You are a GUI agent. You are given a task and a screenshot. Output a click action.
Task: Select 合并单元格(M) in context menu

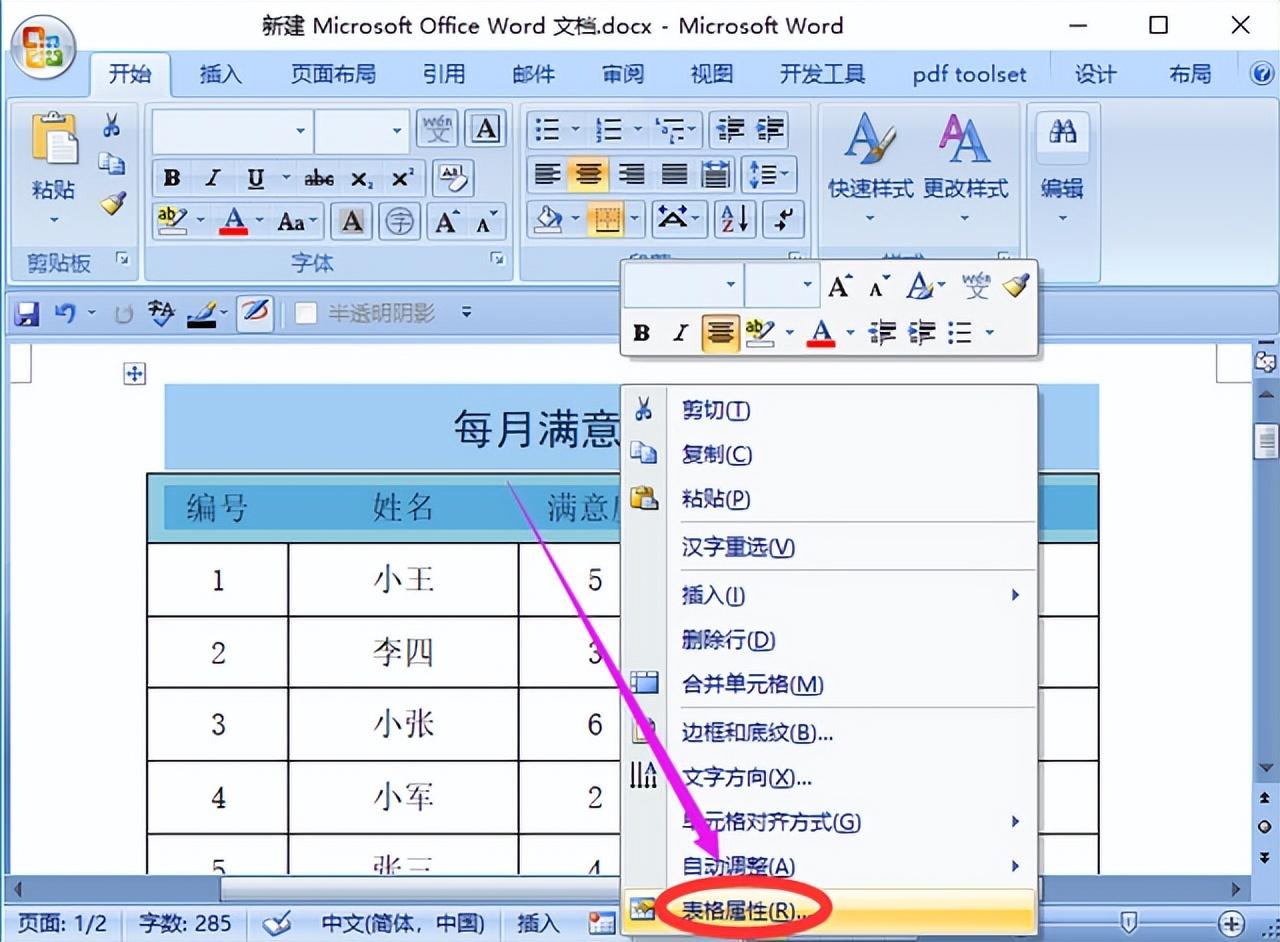click(830, 684)
